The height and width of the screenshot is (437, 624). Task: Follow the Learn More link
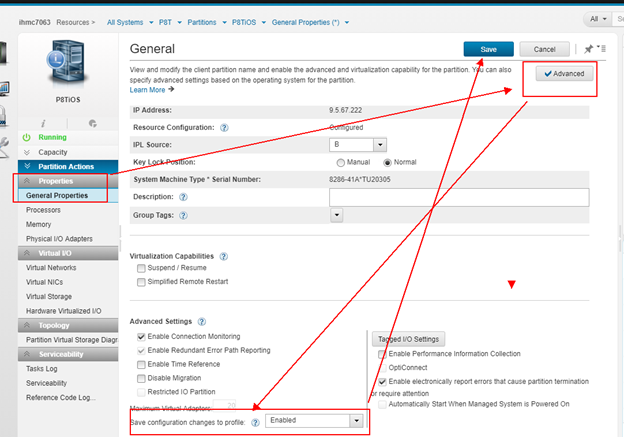[x=152, y=90]
